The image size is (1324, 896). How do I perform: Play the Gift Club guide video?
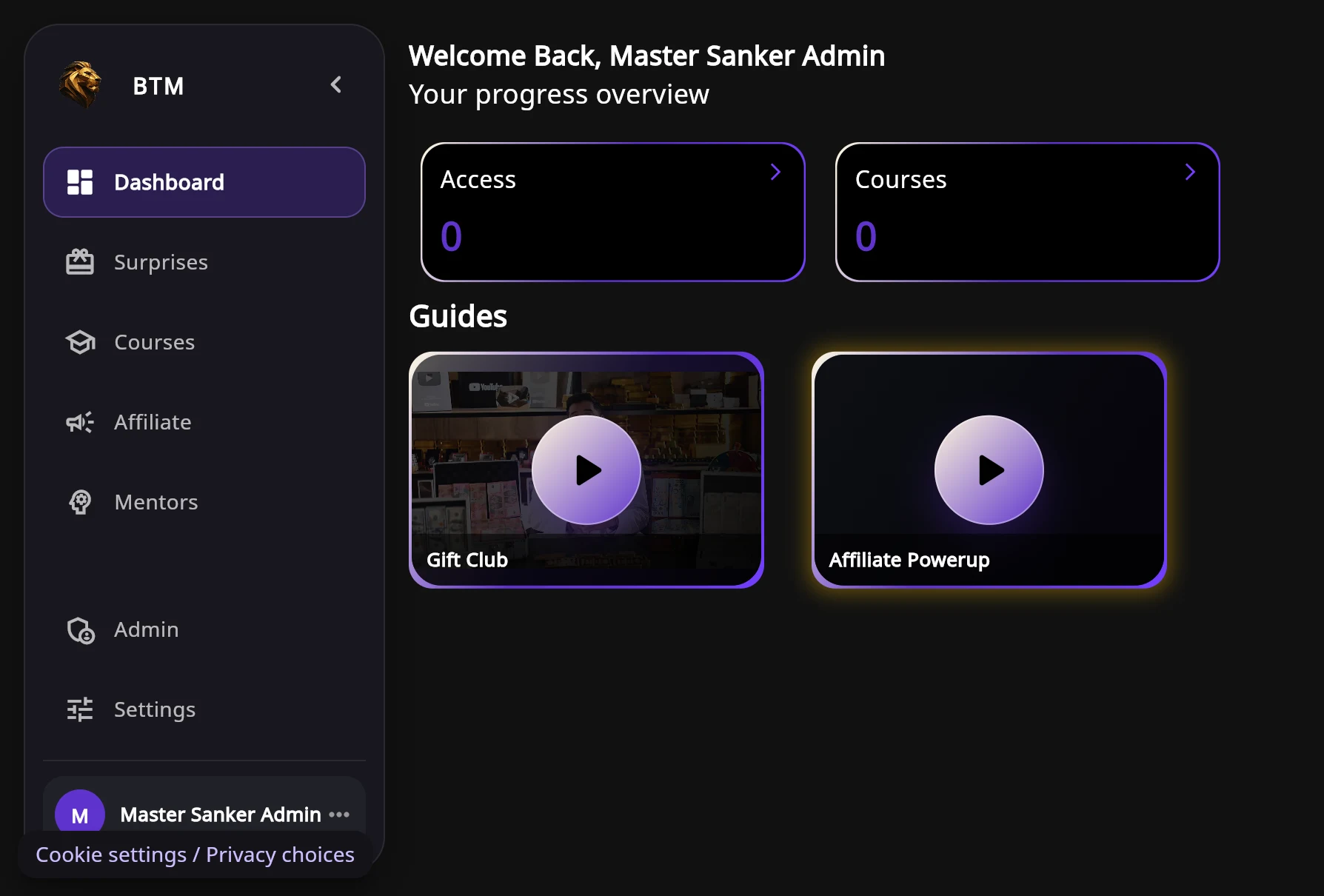[x=586, y=470]
